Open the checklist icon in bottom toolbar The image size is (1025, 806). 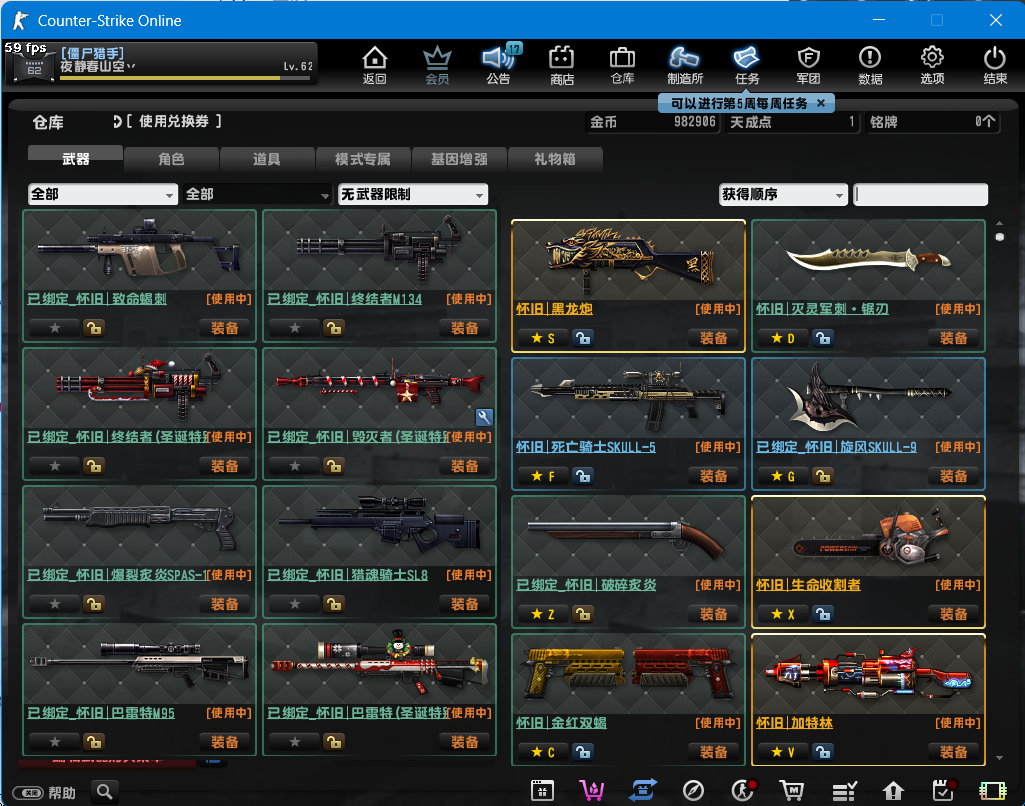point(844,791)
